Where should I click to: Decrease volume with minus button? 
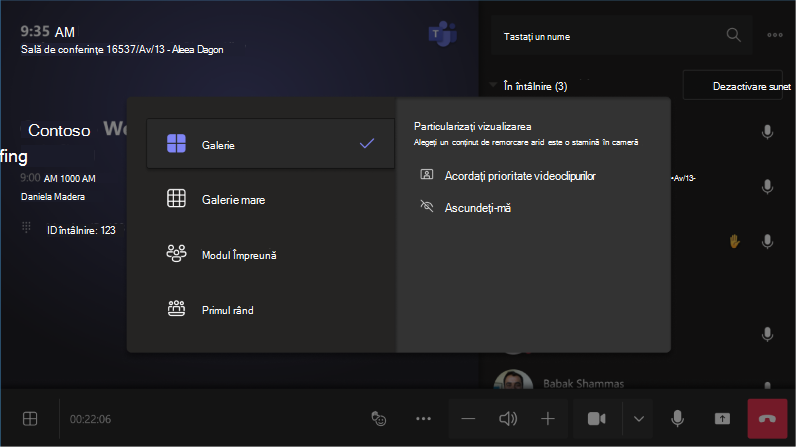(x=468, y=419)
